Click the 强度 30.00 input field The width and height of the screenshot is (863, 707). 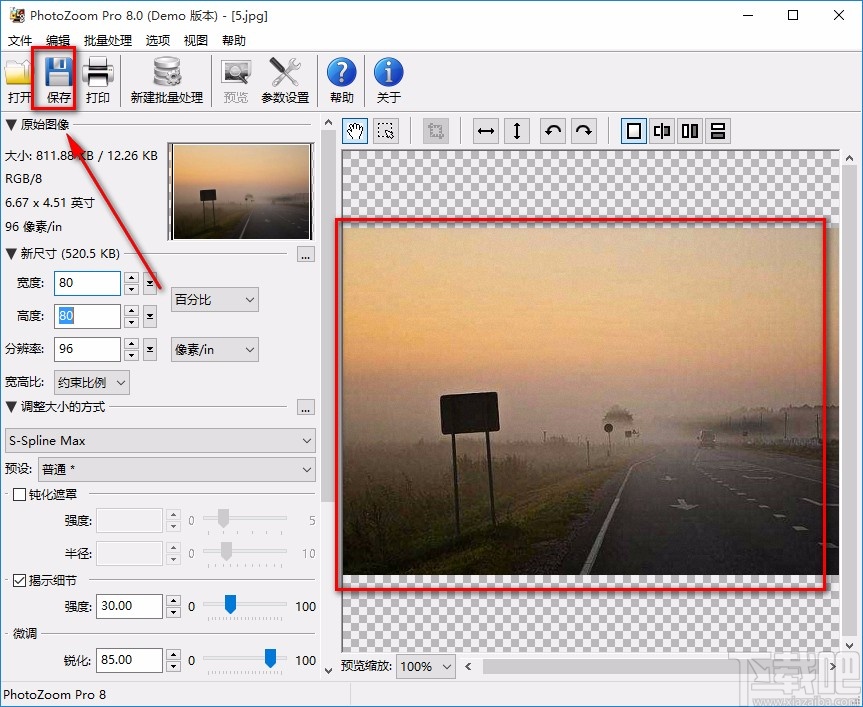click(x=129, y=606)
